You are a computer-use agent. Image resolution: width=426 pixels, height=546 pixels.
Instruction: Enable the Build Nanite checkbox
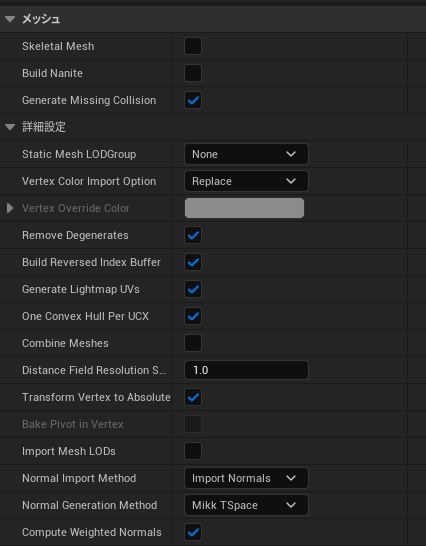pos(193,73)
